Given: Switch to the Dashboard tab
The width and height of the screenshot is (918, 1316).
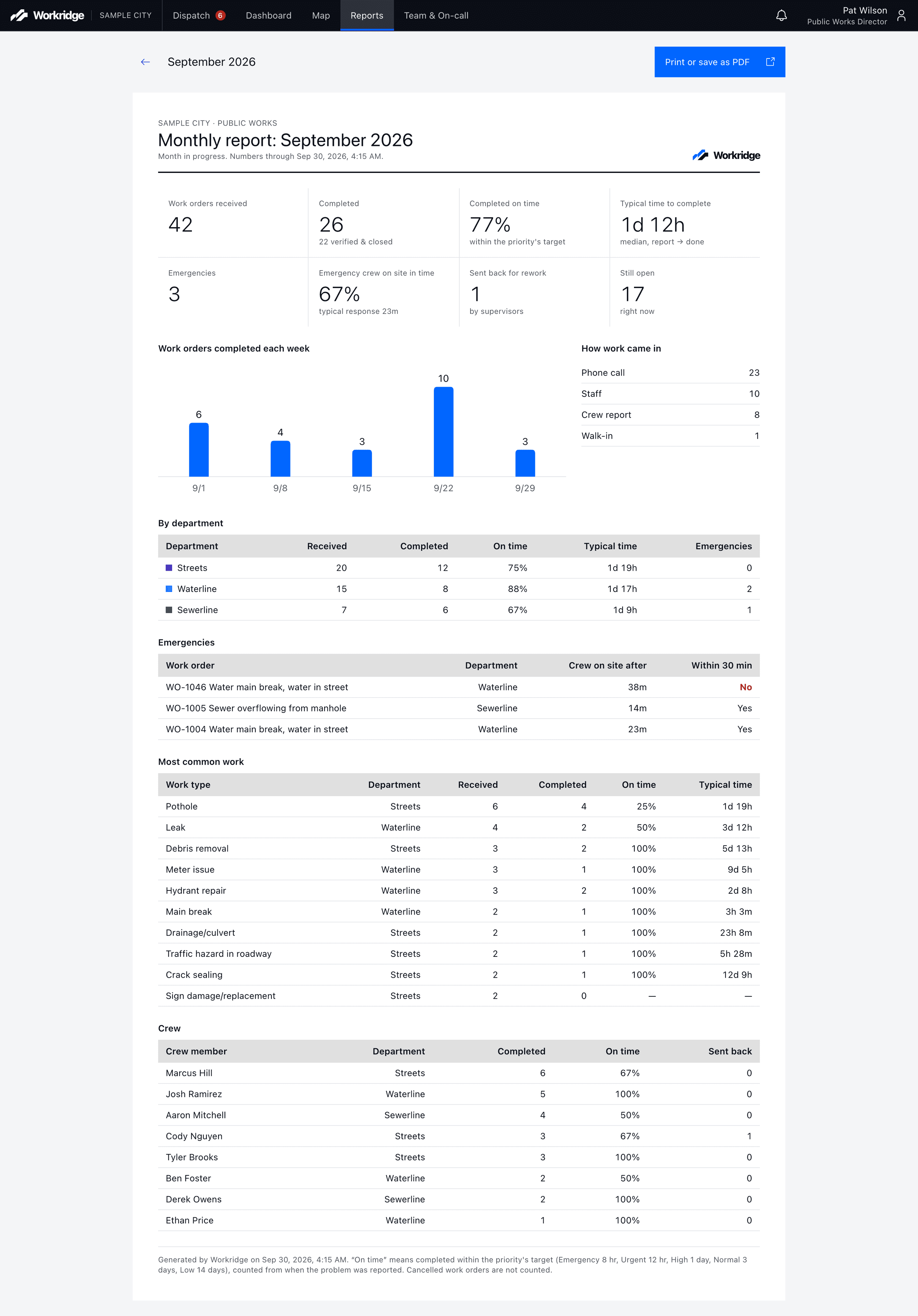Looking at the screenshot, I should (269, 15).
